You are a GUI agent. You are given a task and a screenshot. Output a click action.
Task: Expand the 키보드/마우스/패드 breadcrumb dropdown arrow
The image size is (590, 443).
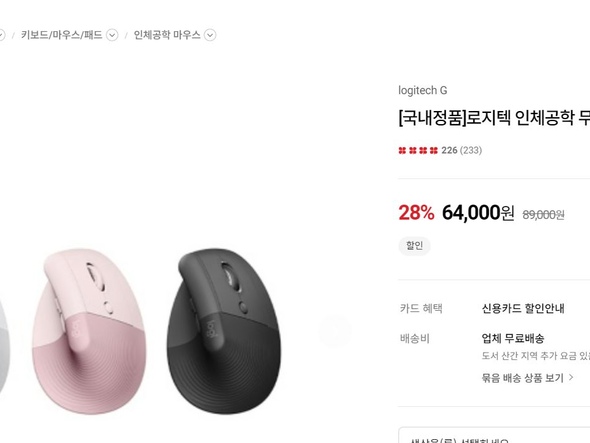click(x=112, y=35)
